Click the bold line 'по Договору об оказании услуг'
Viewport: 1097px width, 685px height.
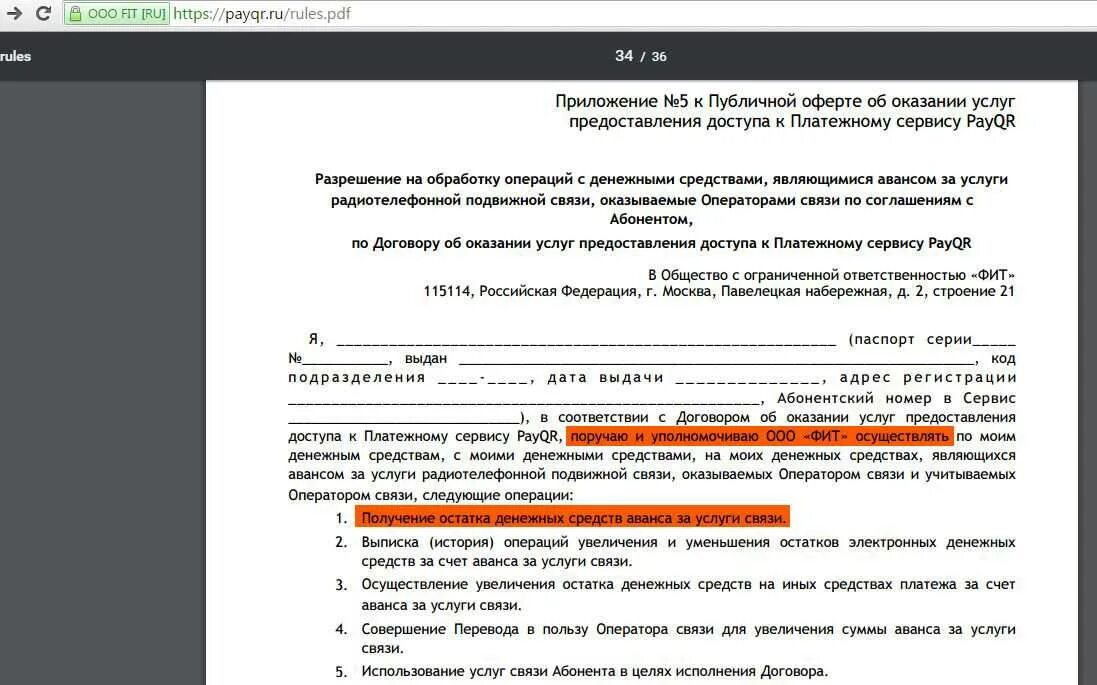pos(661,243)
